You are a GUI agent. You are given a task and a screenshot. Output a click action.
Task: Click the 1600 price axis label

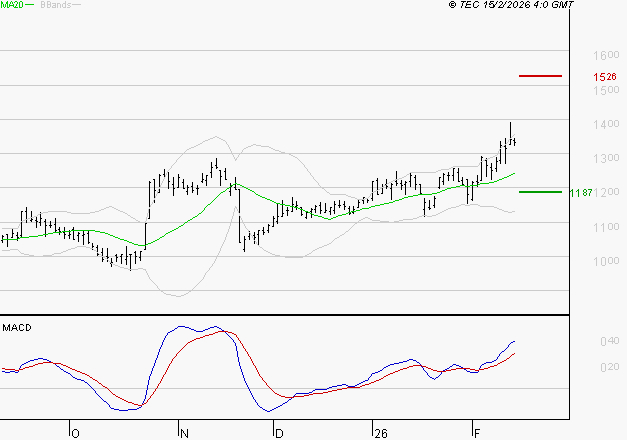click(606, 56)
